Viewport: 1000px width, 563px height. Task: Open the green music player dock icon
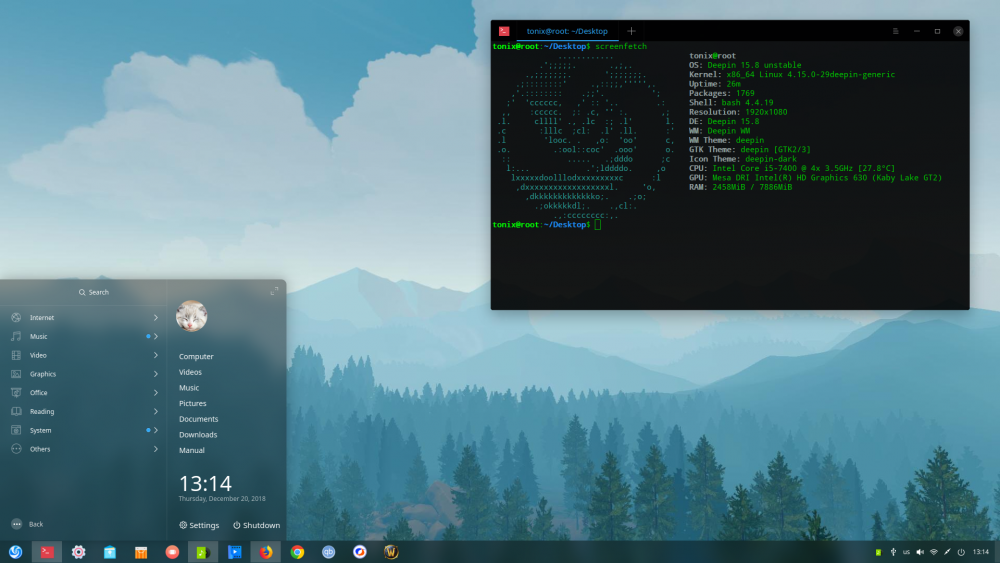pos(203,552)
